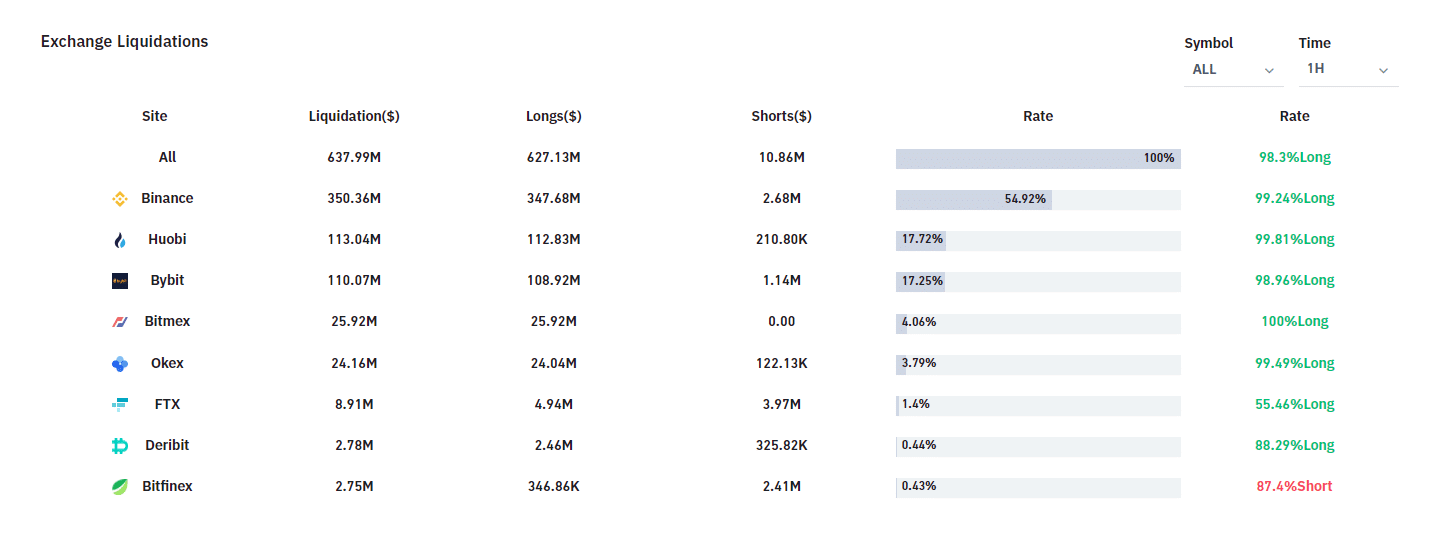Click the Shorts($) column header
This screenshot has width=1455, height=540.
[781, 116]
